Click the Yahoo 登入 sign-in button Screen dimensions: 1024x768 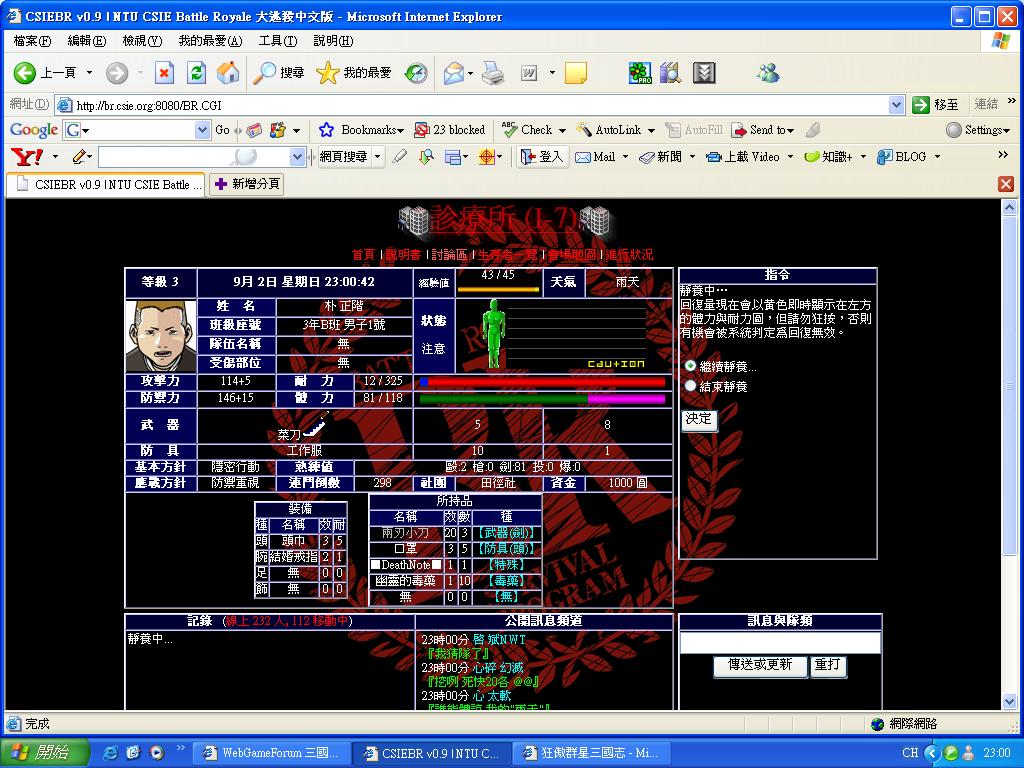(542, 157)
